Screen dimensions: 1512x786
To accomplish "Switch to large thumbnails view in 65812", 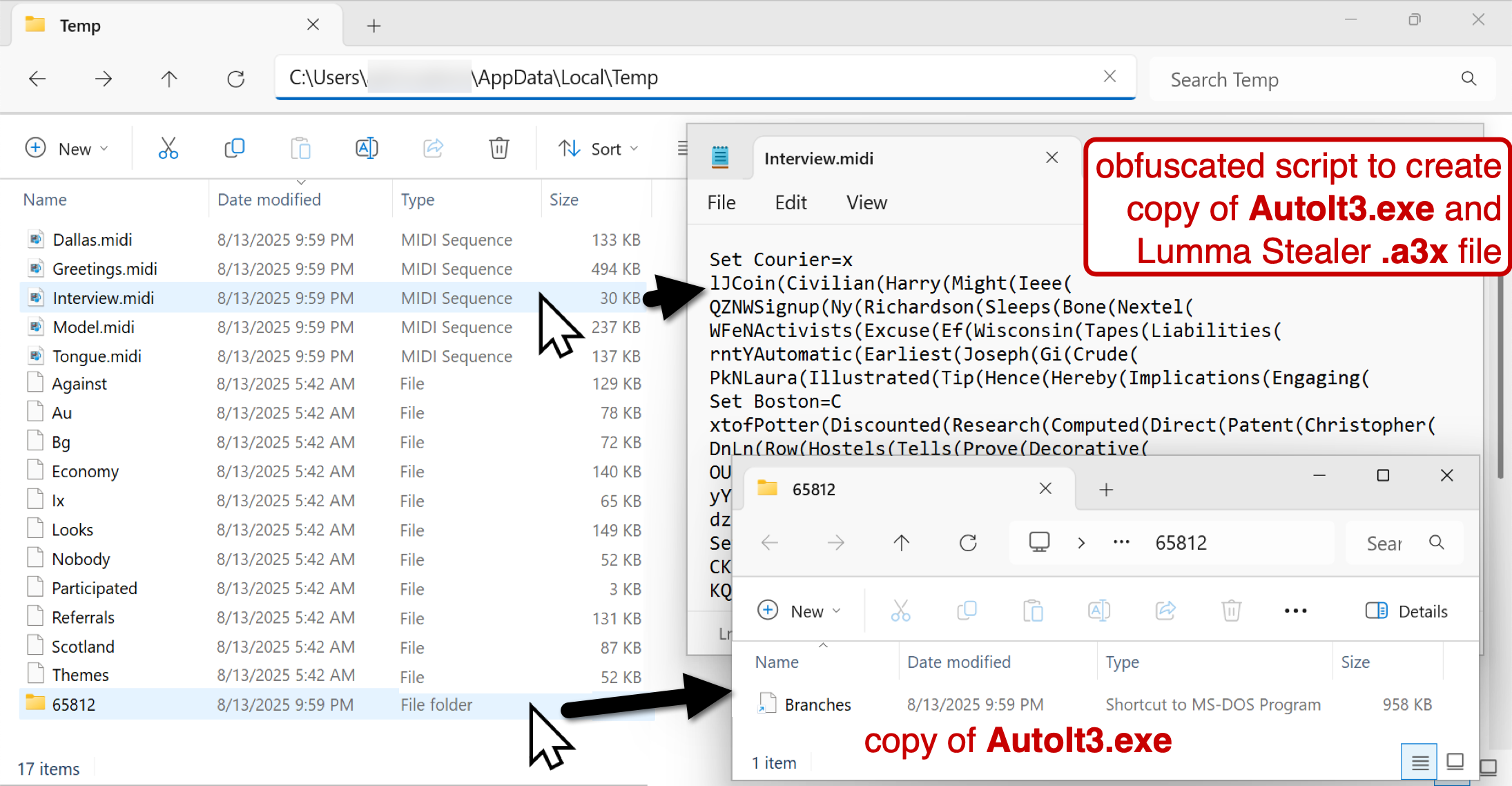I will click(x=1455, y=762).
